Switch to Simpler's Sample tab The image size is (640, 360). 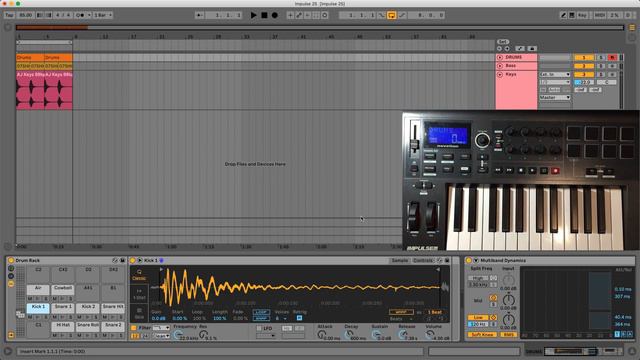400,260
